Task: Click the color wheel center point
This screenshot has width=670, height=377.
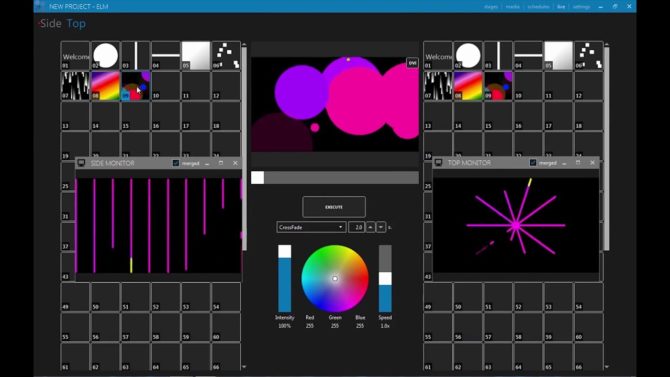Action: click(335, 278)
